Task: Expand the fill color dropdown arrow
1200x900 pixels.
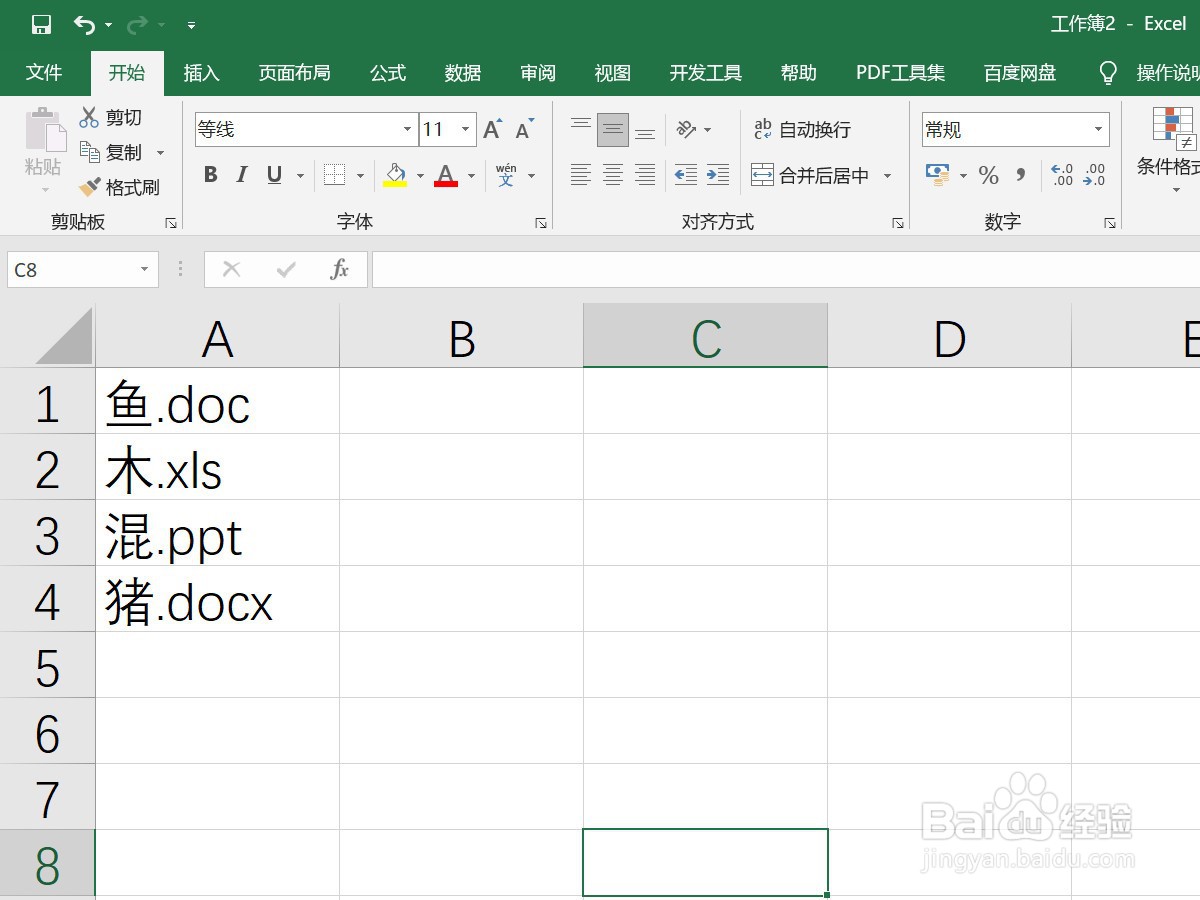Action: [x=420, y=176]
